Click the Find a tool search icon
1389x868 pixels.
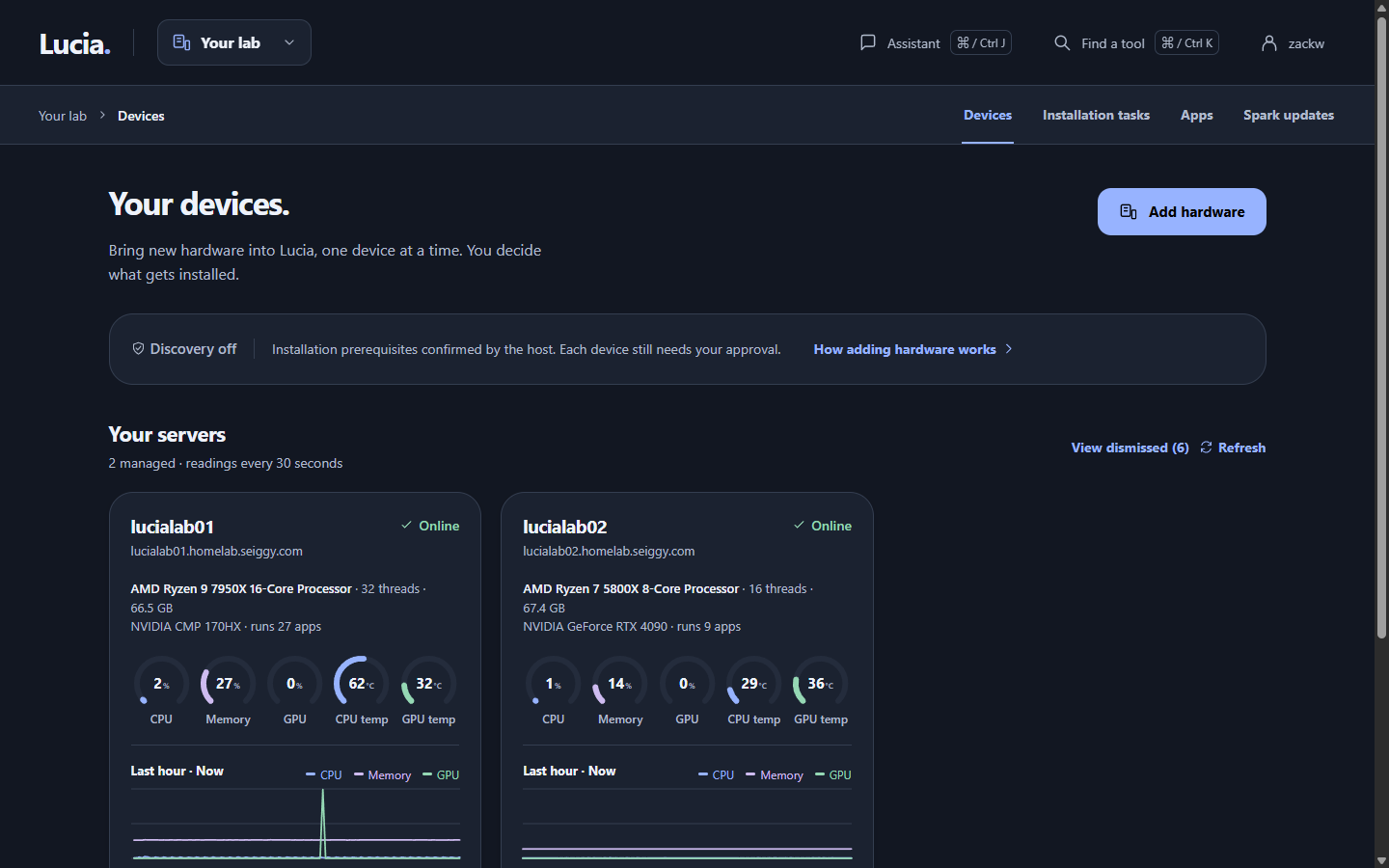click(1062, 42)
